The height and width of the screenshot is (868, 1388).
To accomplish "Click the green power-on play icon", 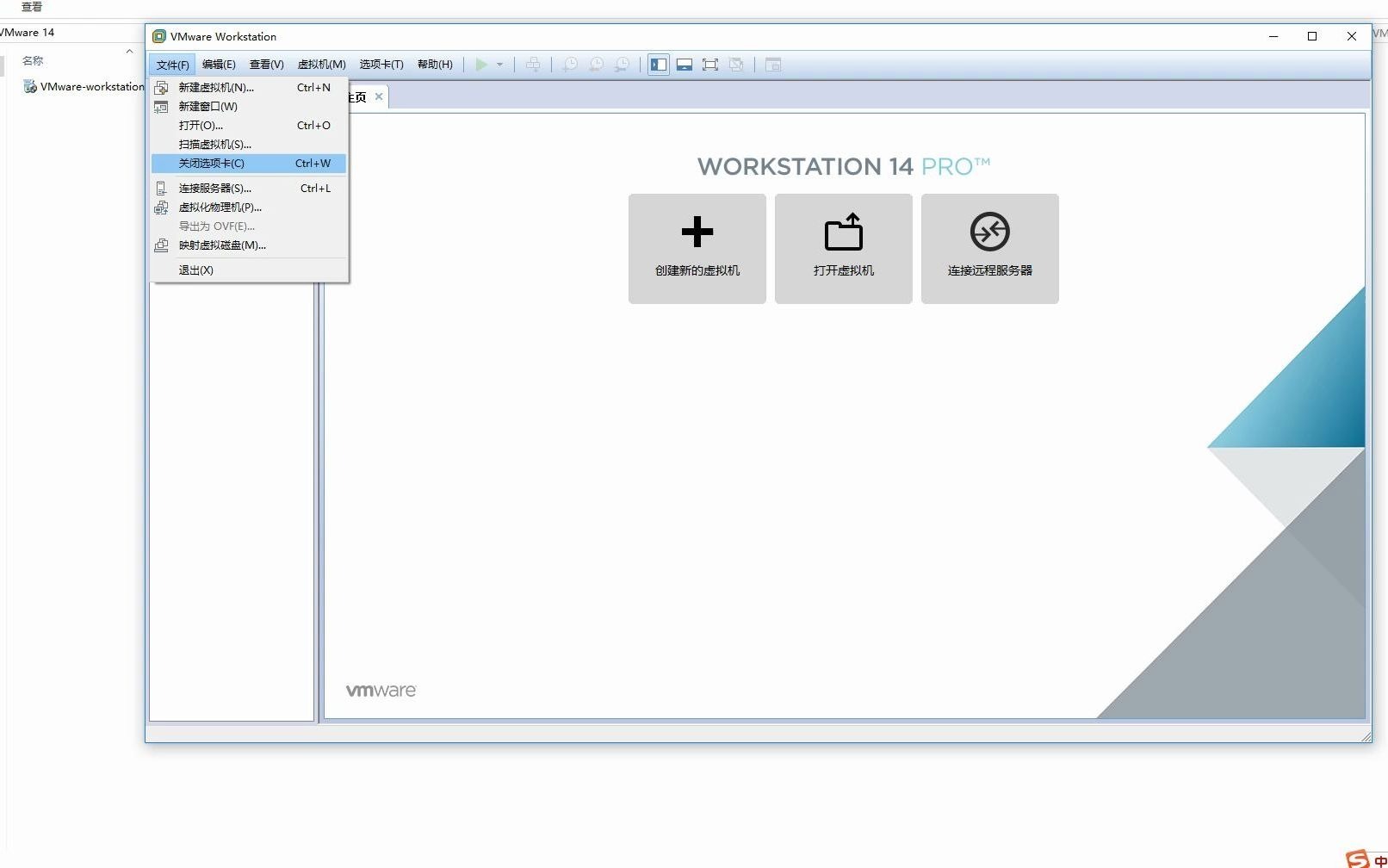I will pos(481,65).
